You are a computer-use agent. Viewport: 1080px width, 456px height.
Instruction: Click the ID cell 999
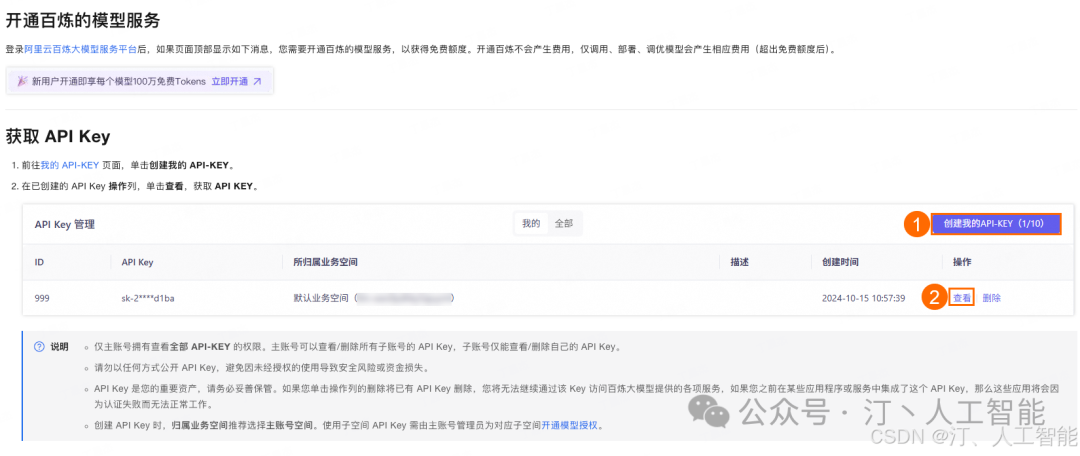42,298
